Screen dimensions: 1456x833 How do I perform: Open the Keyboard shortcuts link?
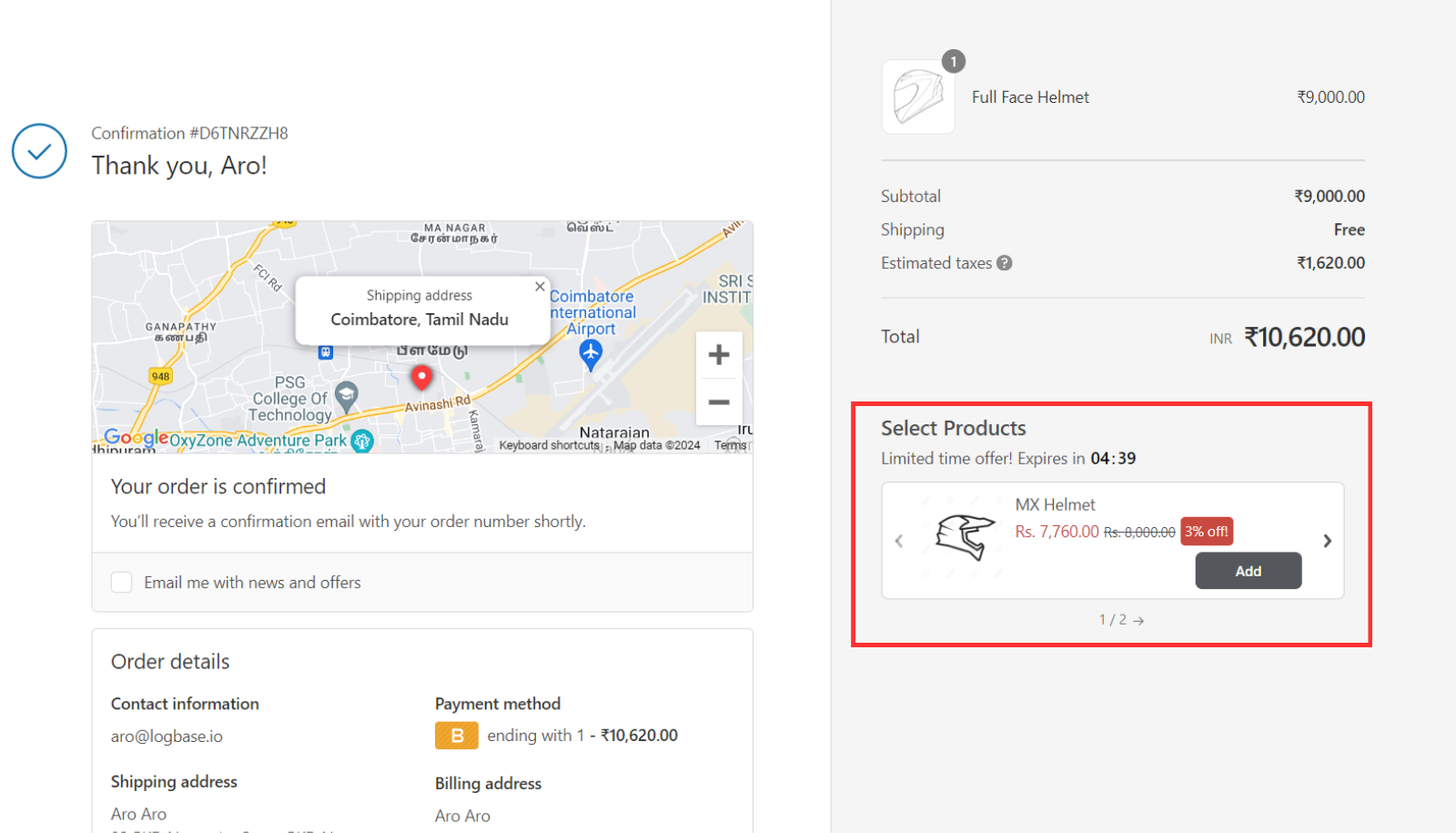pos(548,445)
